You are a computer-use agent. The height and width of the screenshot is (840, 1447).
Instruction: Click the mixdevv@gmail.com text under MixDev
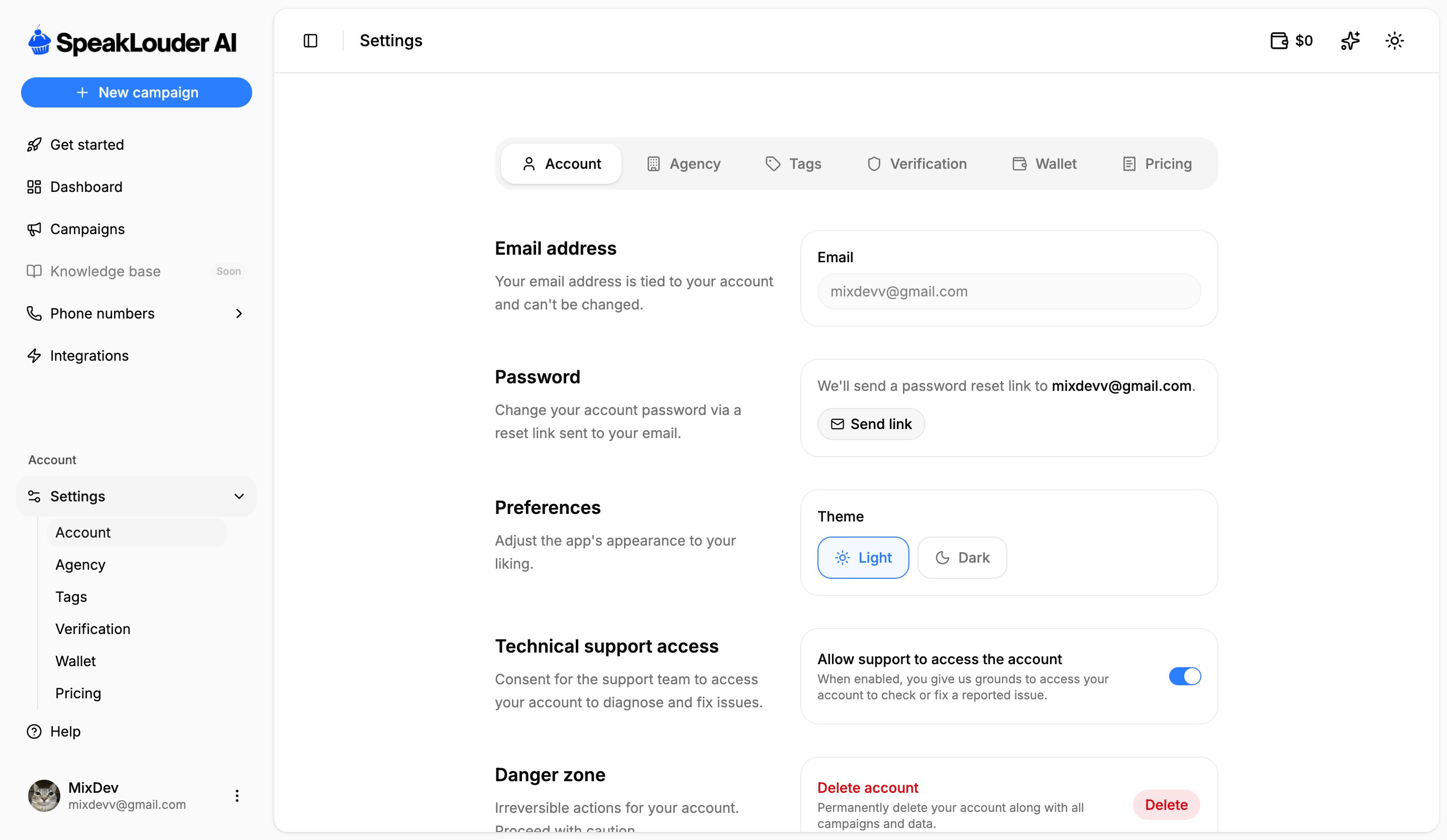point(127,804)
